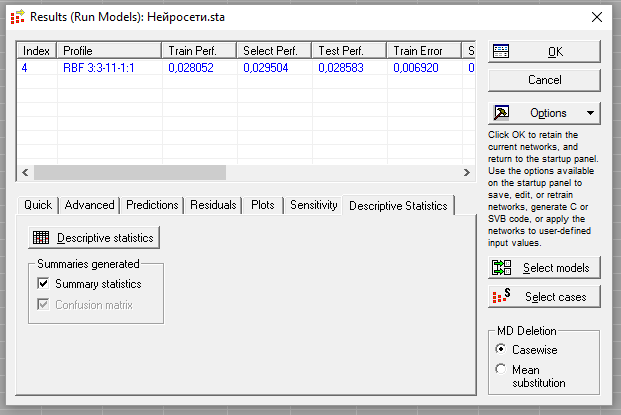Uncheck the Summary statistics checkbox

[43, 284]
